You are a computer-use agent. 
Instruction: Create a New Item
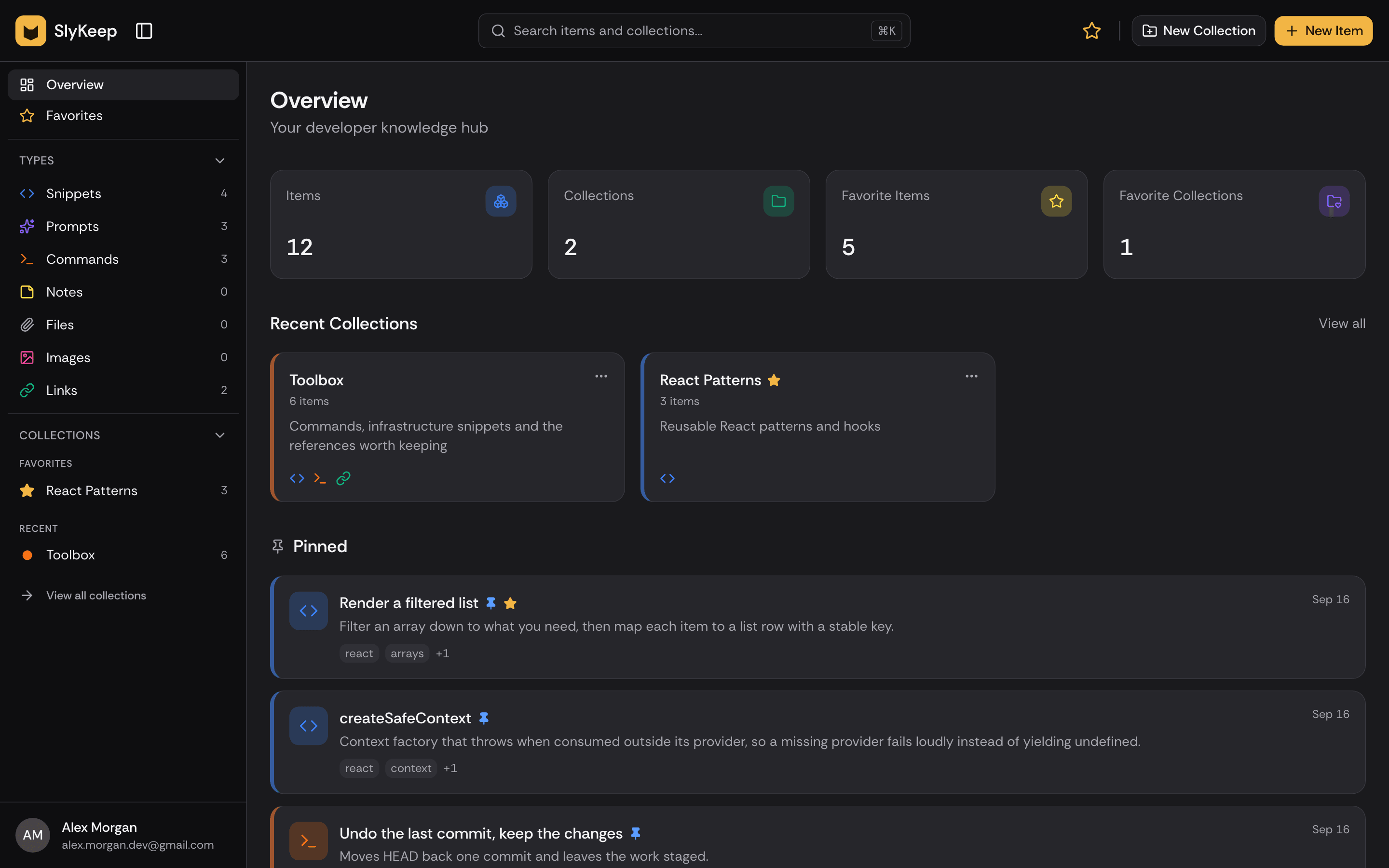point(1323,31)
